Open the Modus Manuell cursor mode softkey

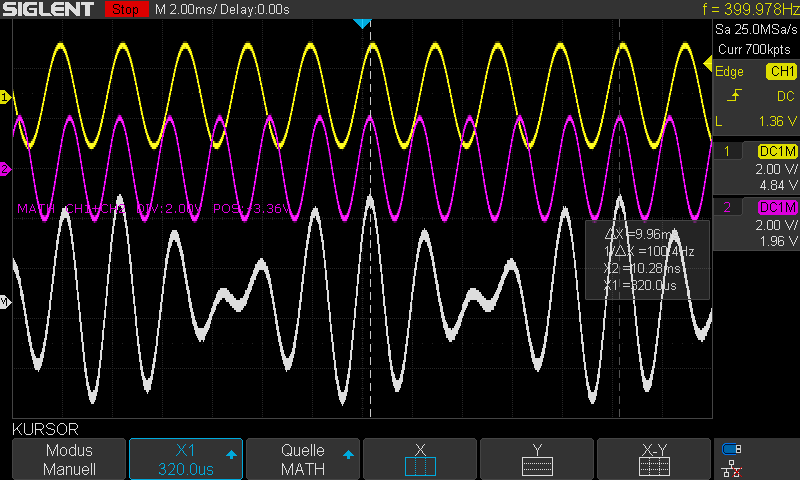click(69, 459)
